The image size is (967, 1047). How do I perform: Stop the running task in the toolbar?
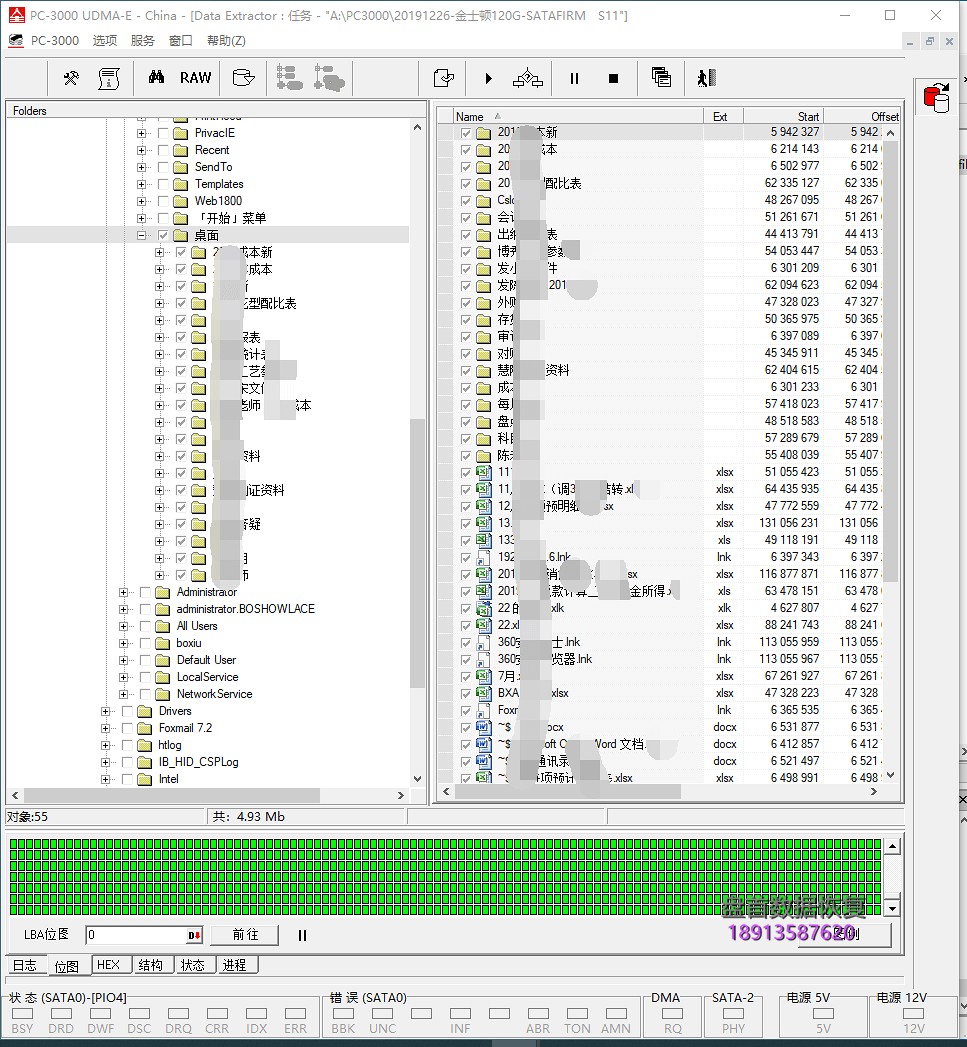pos(614,79)
